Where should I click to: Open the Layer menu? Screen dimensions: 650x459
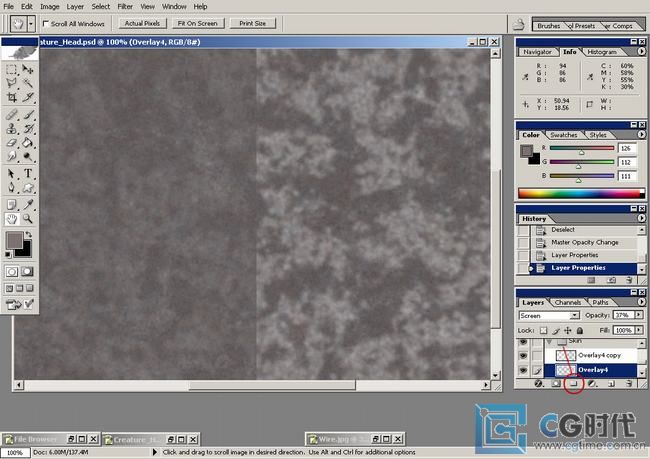point(75,7)
